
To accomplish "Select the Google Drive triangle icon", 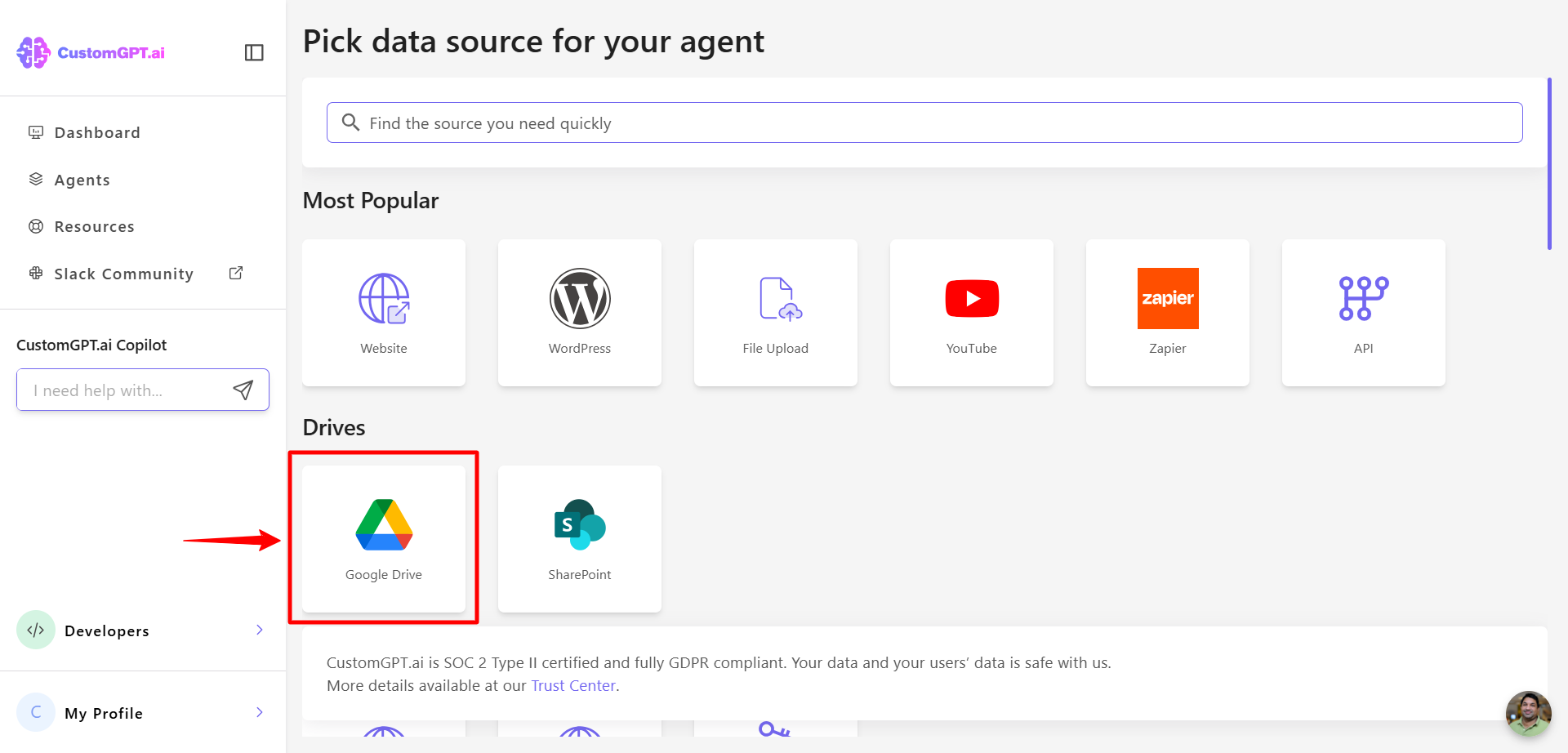I will click(x=384, y=524).
